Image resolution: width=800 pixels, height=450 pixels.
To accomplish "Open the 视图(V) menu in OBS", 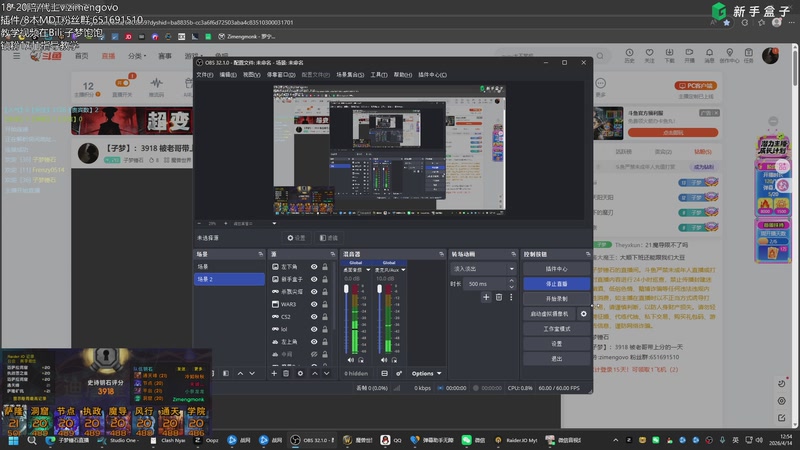I will 252,75.
